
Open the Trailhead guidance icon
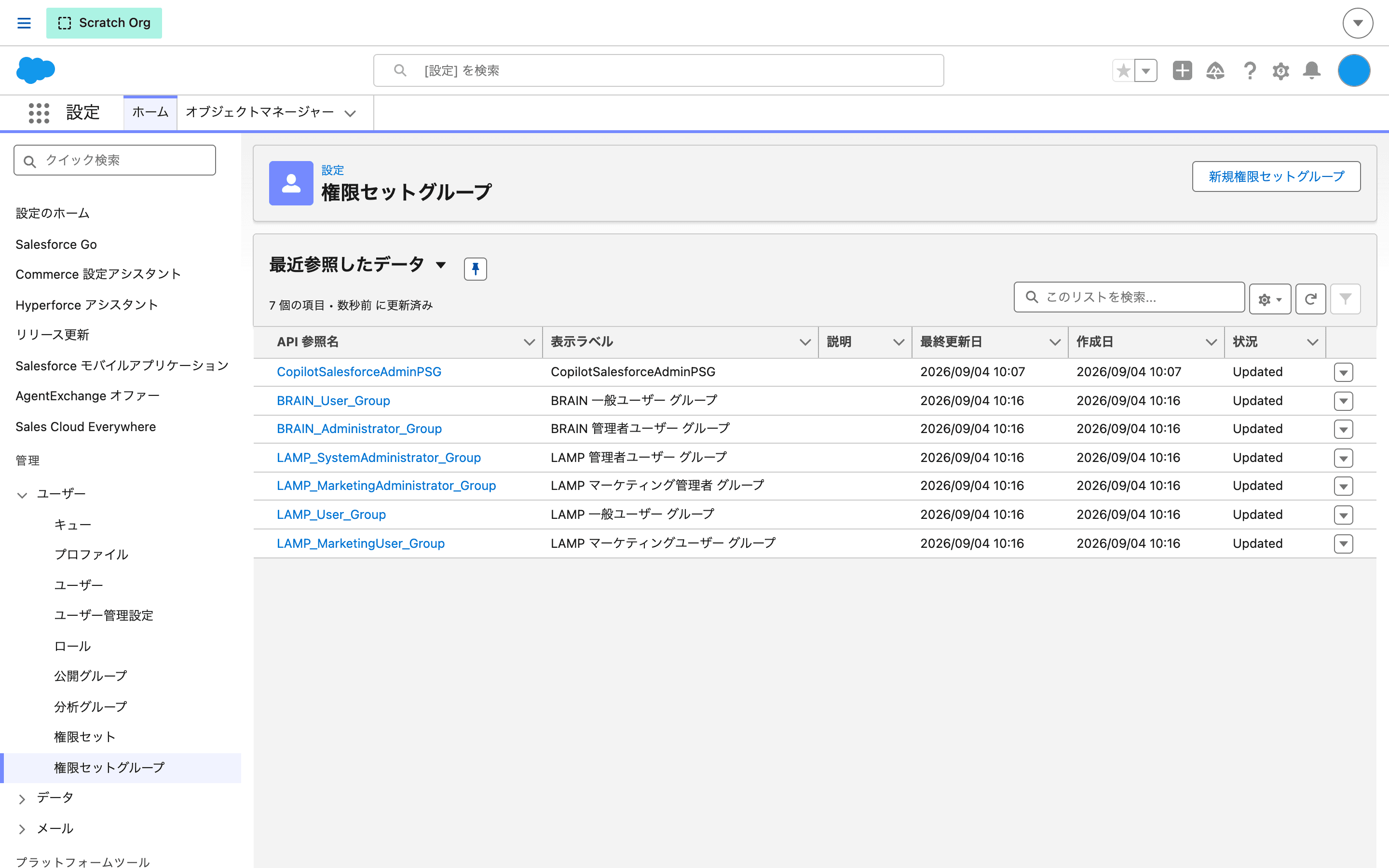[1215, 70]
